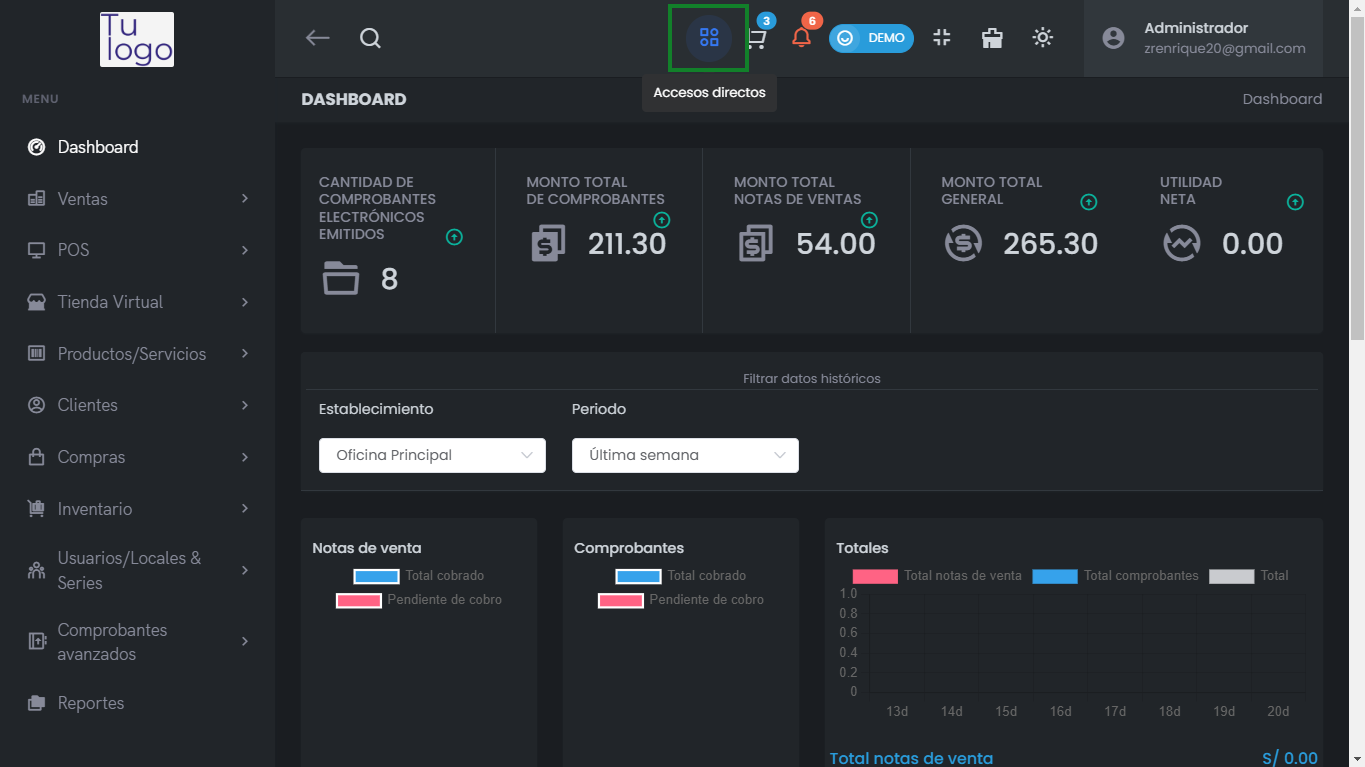Image resolution: width=1365 pixels, height=767 pixels.
Task: Open the Establecimiento dropdown showing Oficina Principal
Action: point(431,455)
